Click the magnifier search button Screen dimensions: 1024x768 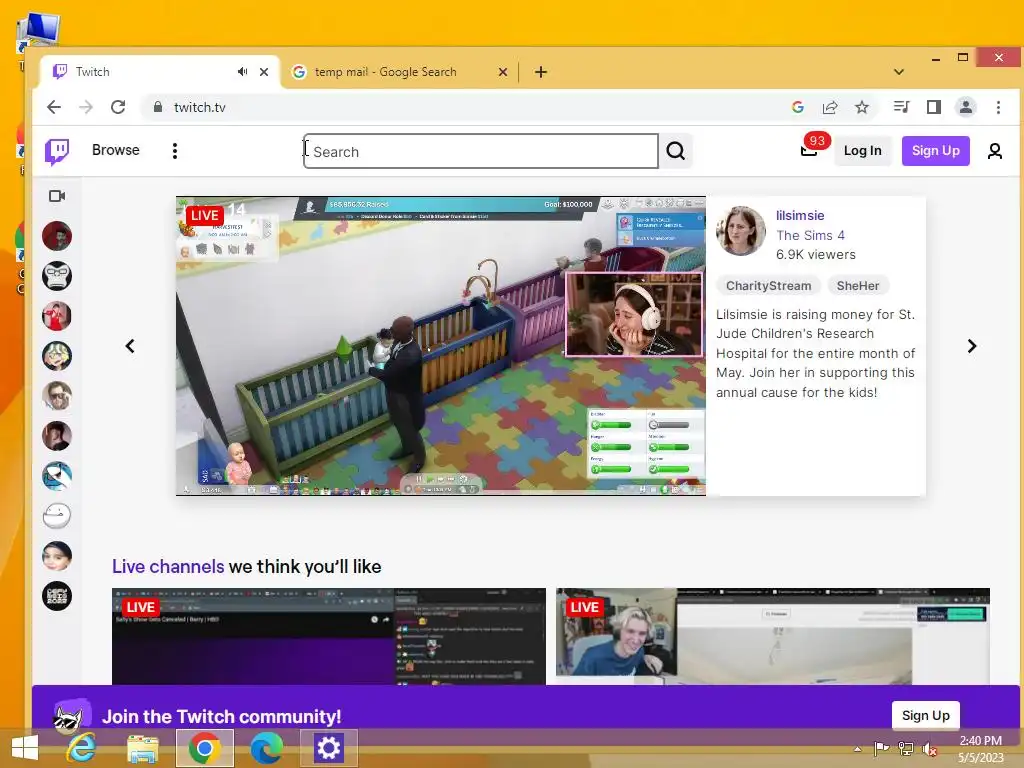coord(676,152)
